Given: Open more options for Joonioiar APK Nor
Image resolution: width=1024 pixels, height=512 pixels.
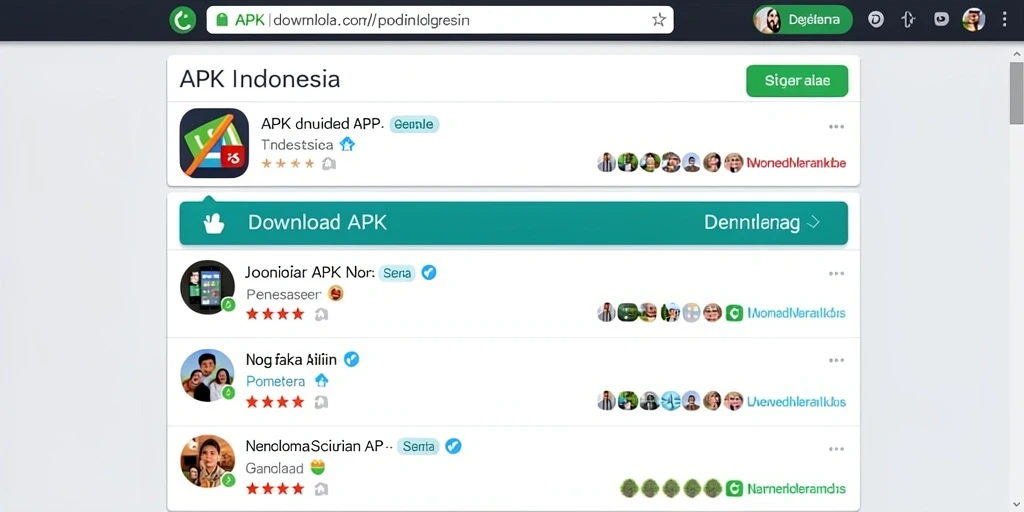Looking at the screenshot, I should click(x=836, y=274).
